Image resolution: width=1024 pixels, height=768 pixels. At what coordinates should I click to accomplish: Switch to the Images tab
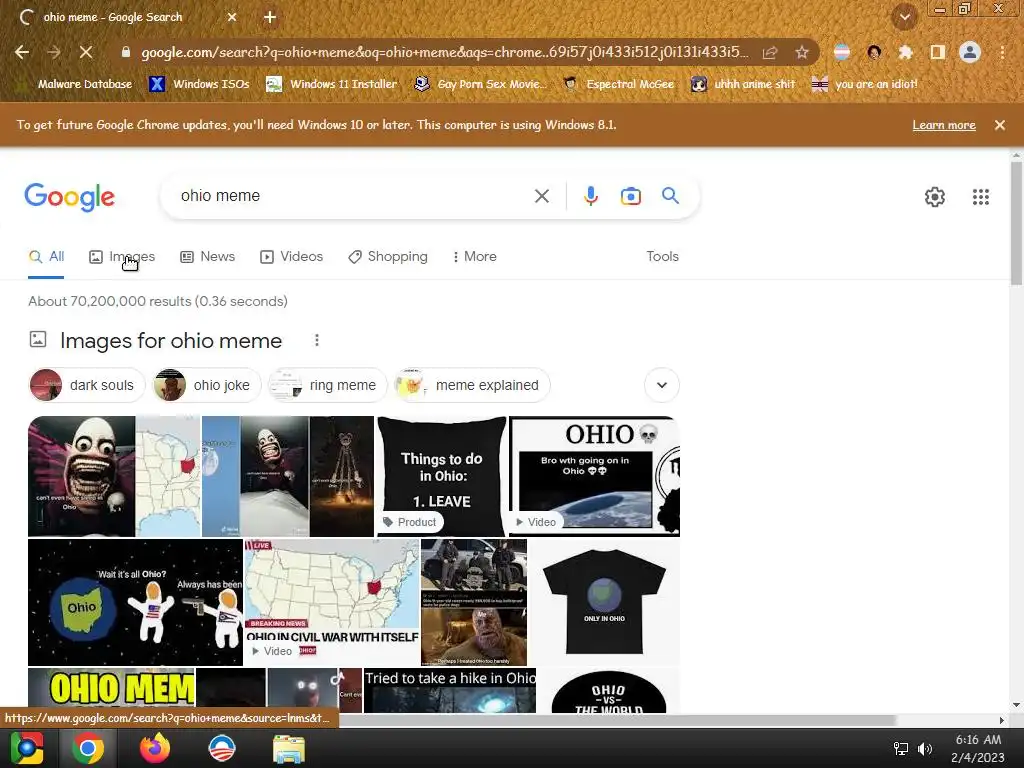point(122,257)
